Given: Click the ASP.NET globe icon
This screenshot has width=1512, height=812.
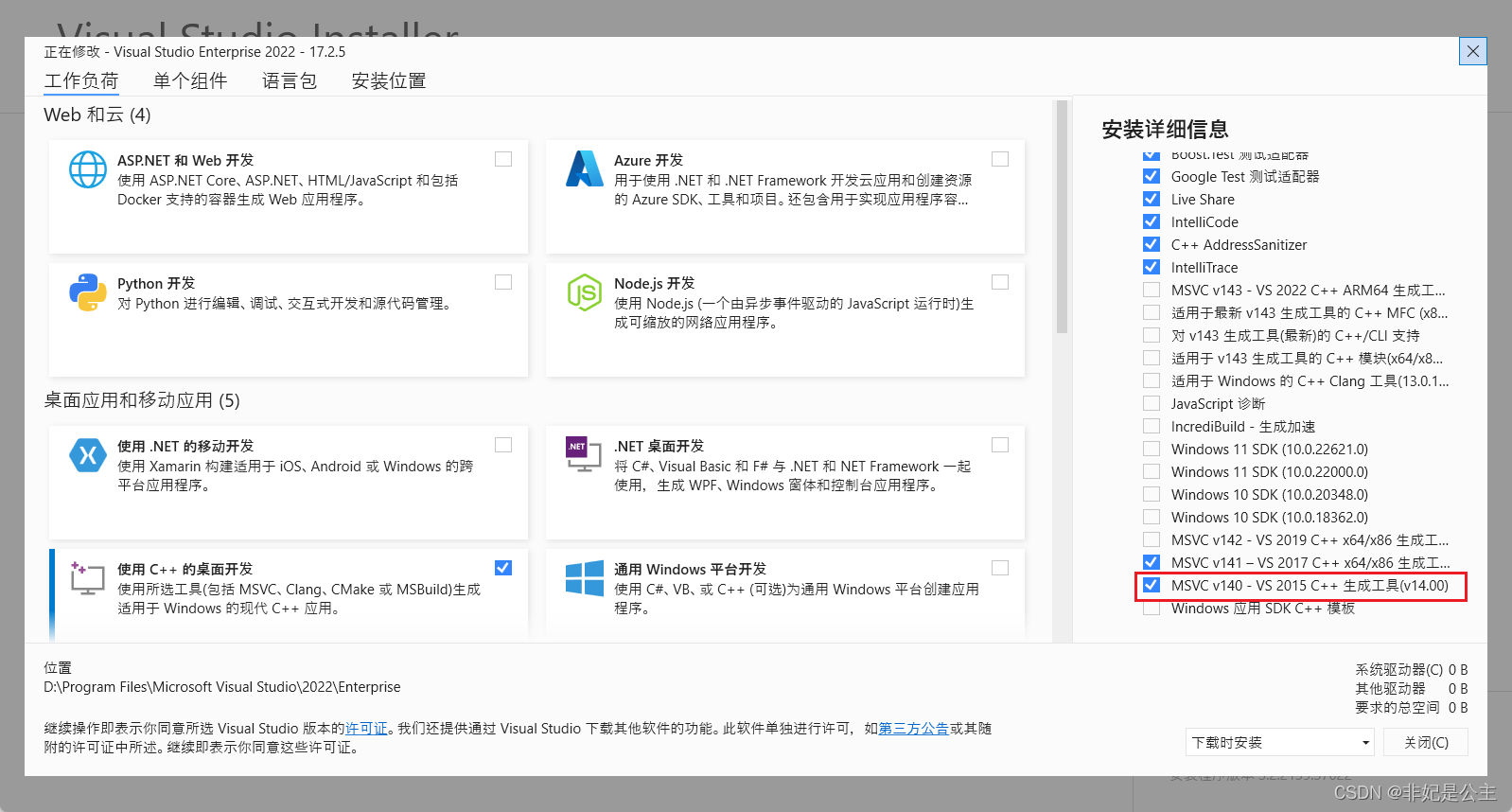Looking at the screenshot, I should pos(88,169).
